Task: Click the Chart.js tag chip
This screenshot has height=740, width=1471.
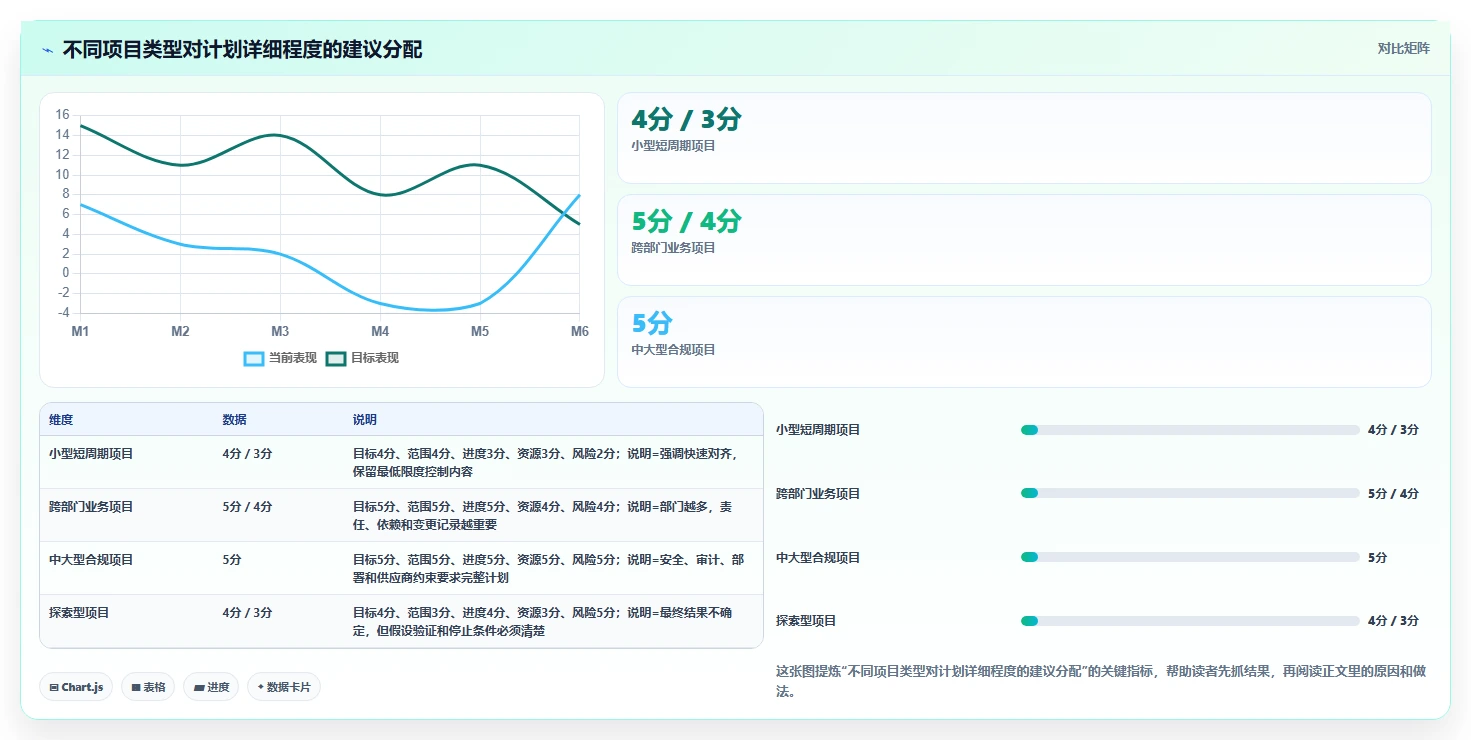Action: coord(76,687)
